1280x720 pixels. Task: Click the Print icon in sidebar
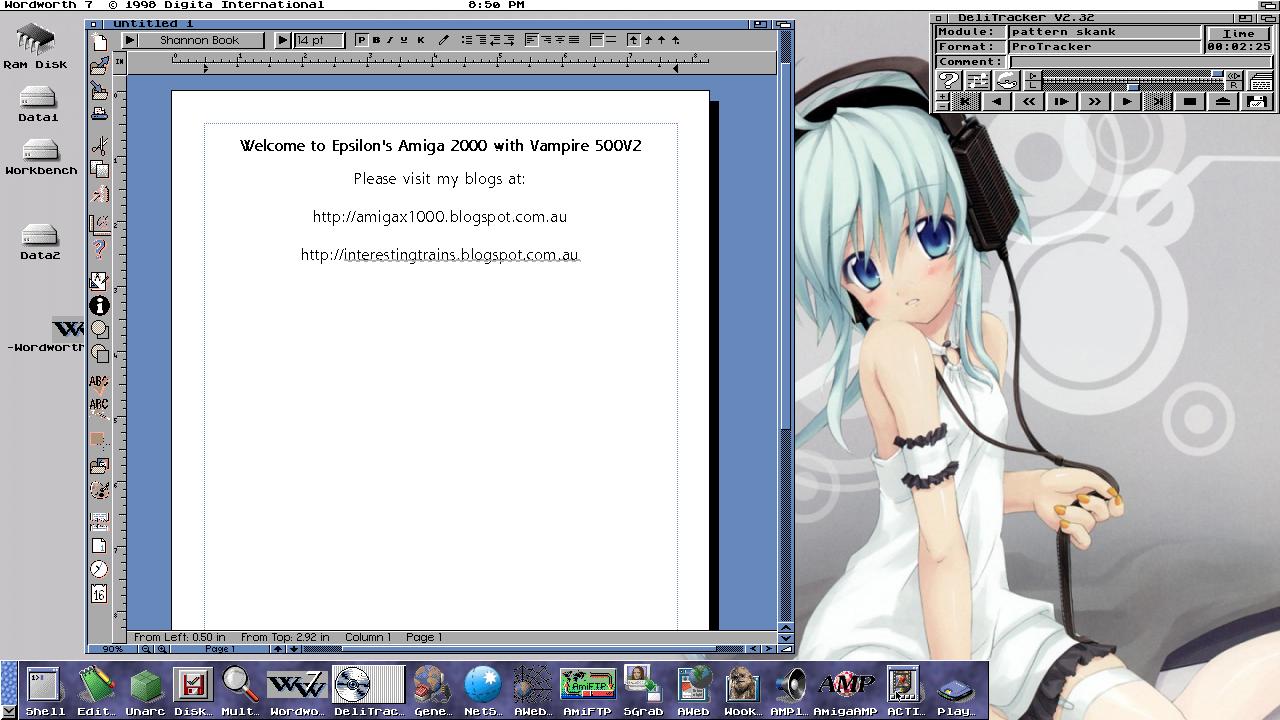tap(99, 113)
